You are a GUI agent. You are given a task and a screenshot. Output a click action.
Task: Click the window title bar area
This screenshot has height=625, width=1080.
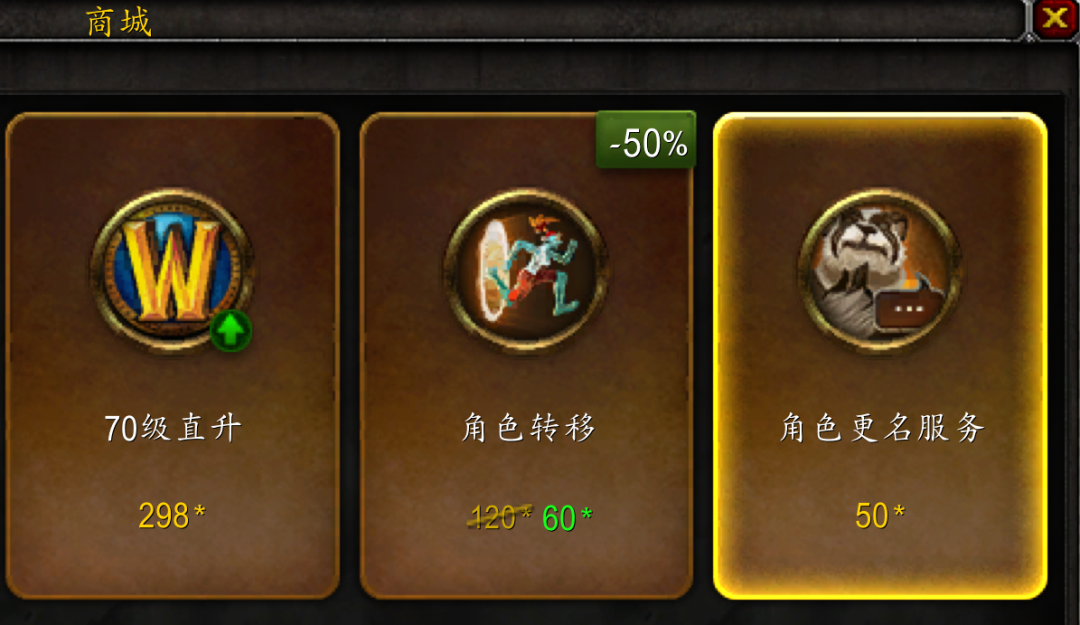coord(513,20)
